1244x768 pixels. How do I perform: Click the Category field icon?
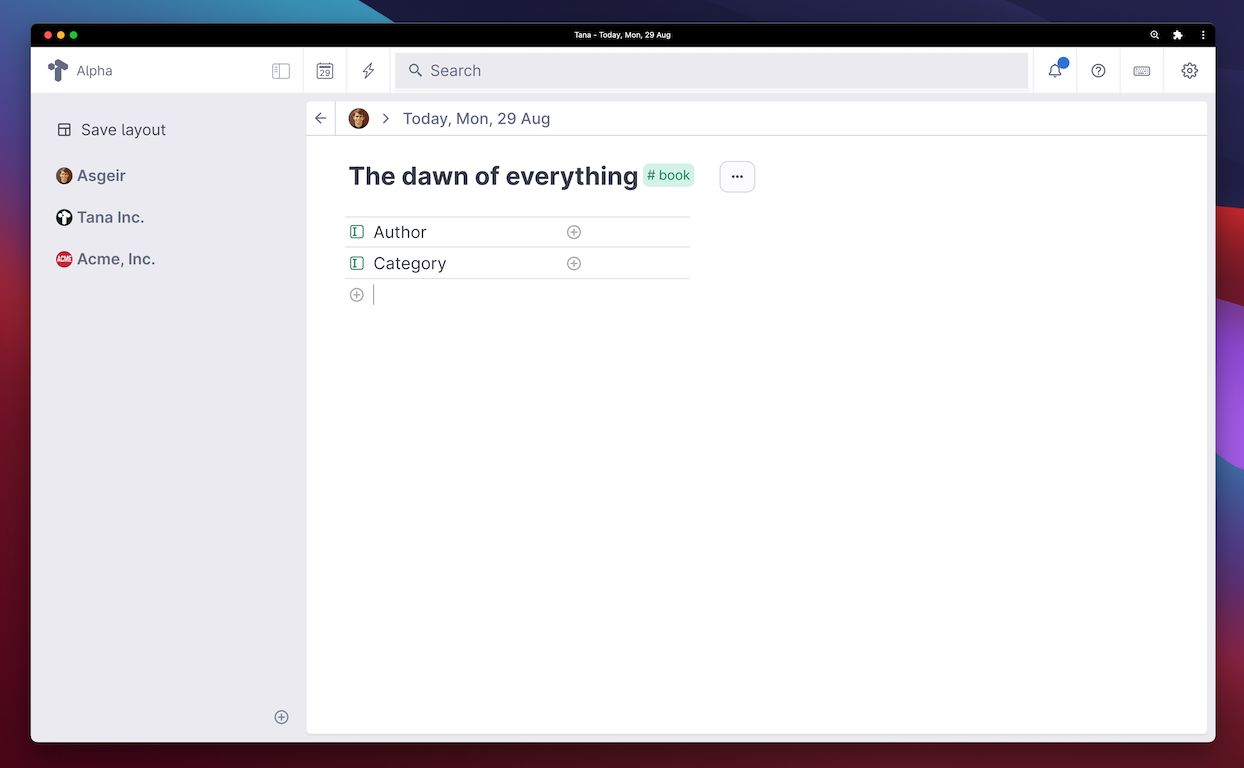pos(357,264)
